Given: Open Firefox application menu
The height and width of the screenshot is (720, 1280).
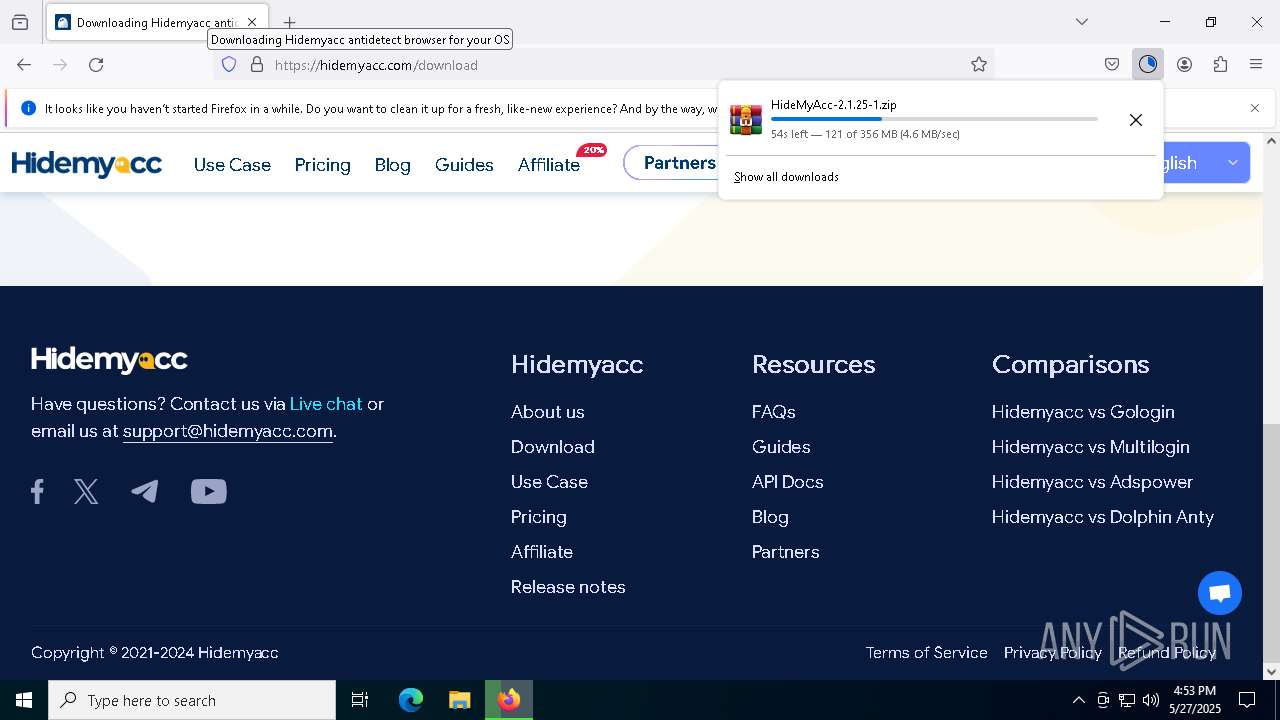Looking at the screenshot, I should tap(1256, 65).
